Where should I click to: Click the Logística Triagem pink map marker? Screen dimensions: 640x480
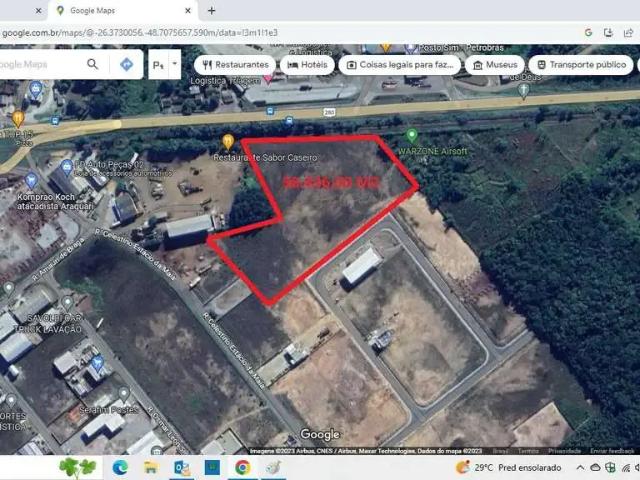(x=268, y=78)
